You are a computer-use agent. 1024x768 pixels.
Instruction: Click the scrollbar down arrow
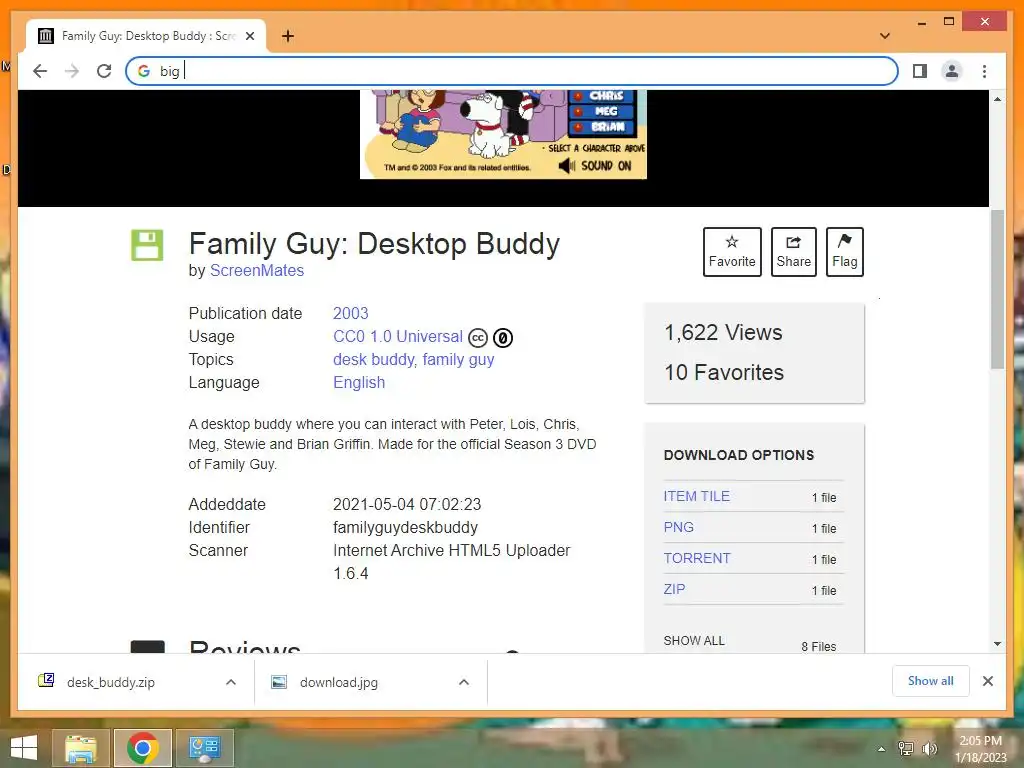point(997,644)
